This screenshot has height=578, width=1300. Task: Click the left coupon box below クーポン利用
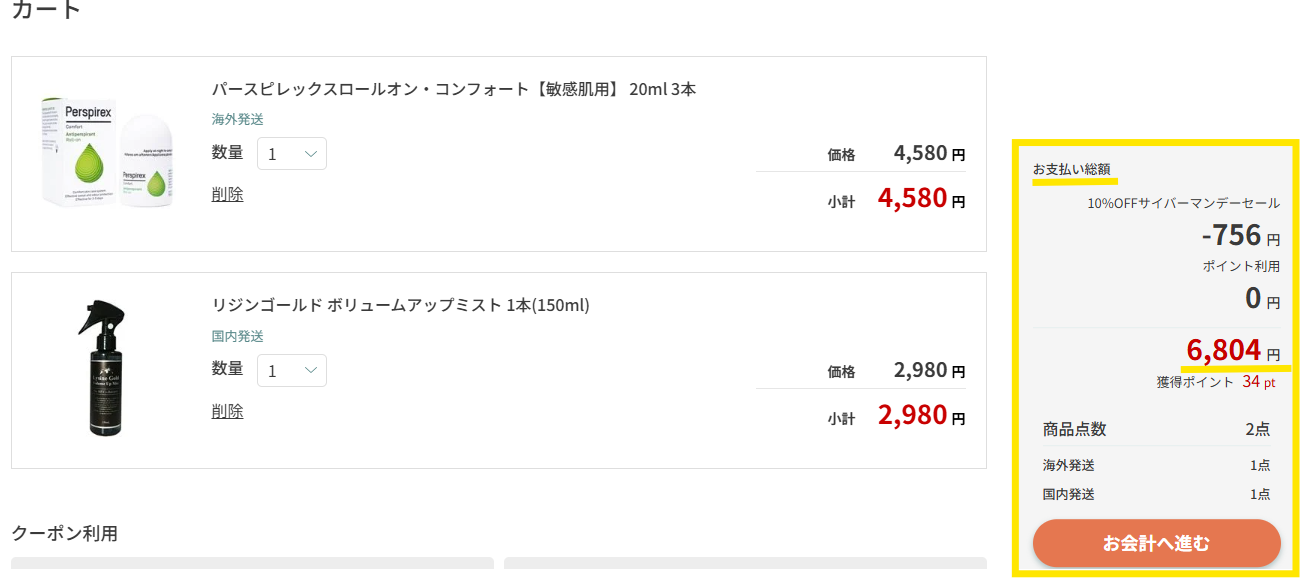pyautogui.click(x=252, y=567)
